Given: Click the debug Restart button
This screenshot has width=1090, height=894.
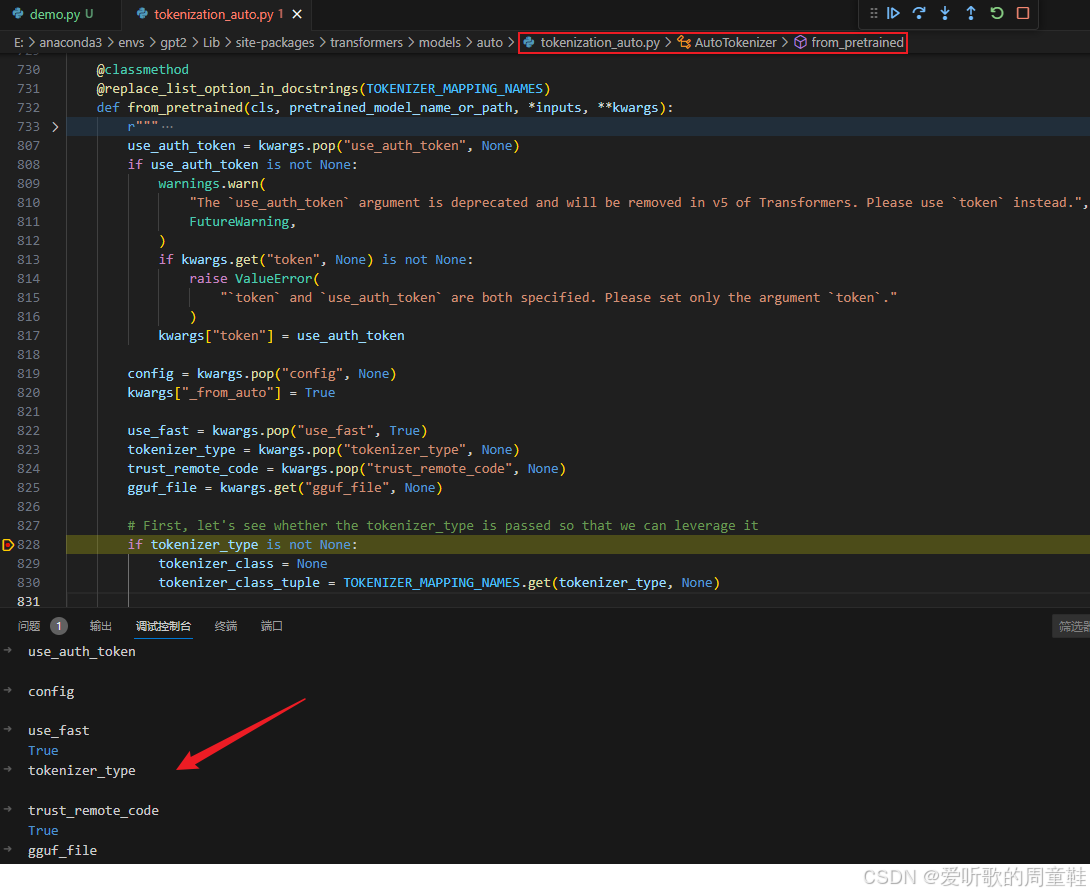Looking at the screenshot, I should coord(997,13).
